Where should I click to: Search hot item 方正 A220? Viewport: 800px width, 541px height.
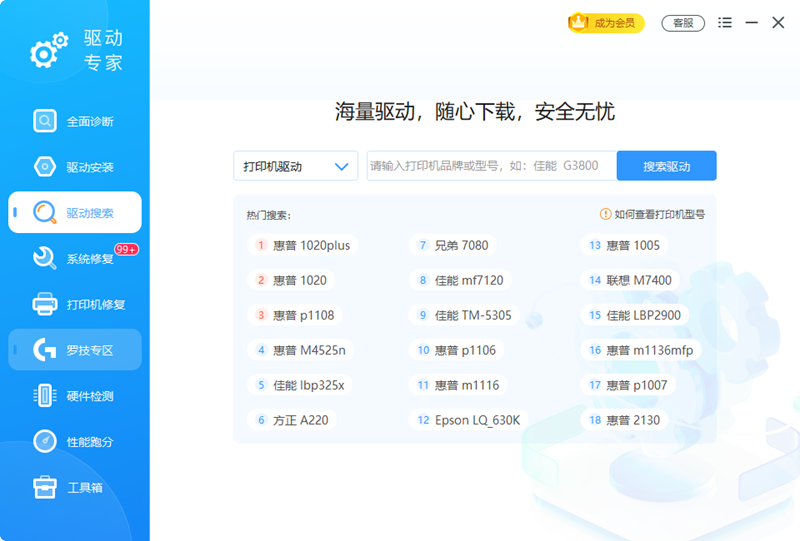[292, 420]
